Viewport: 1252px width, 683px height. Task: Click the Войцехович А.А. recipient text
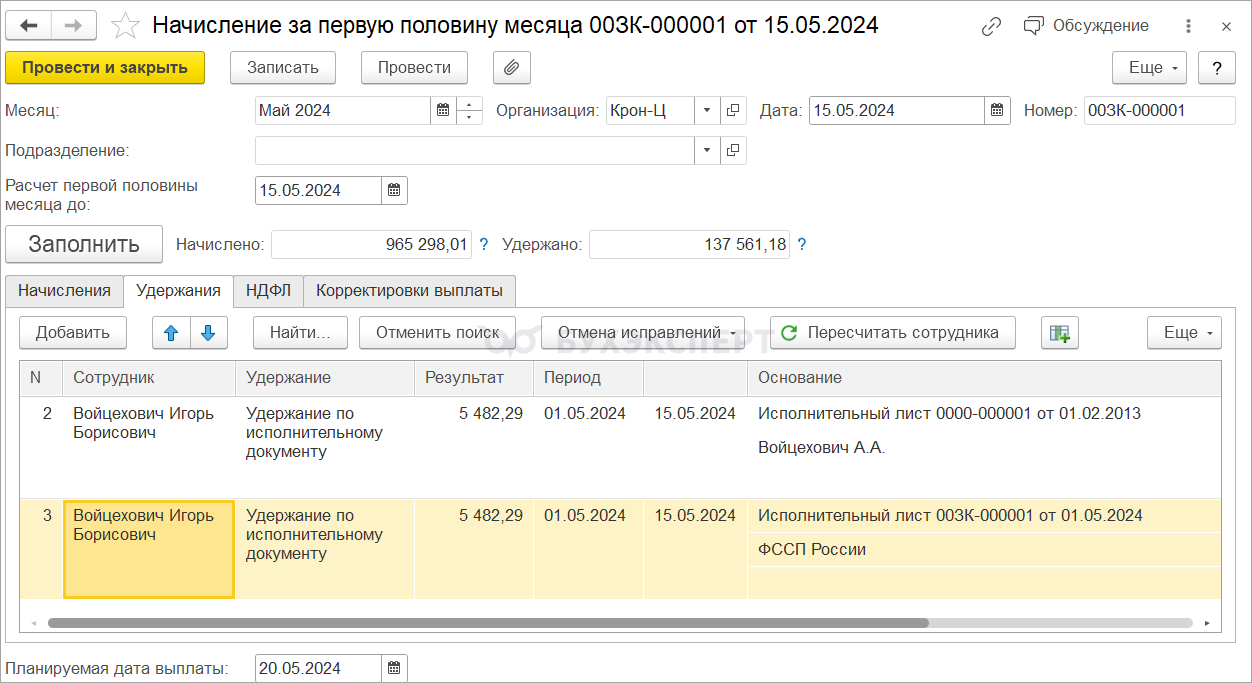822,447
